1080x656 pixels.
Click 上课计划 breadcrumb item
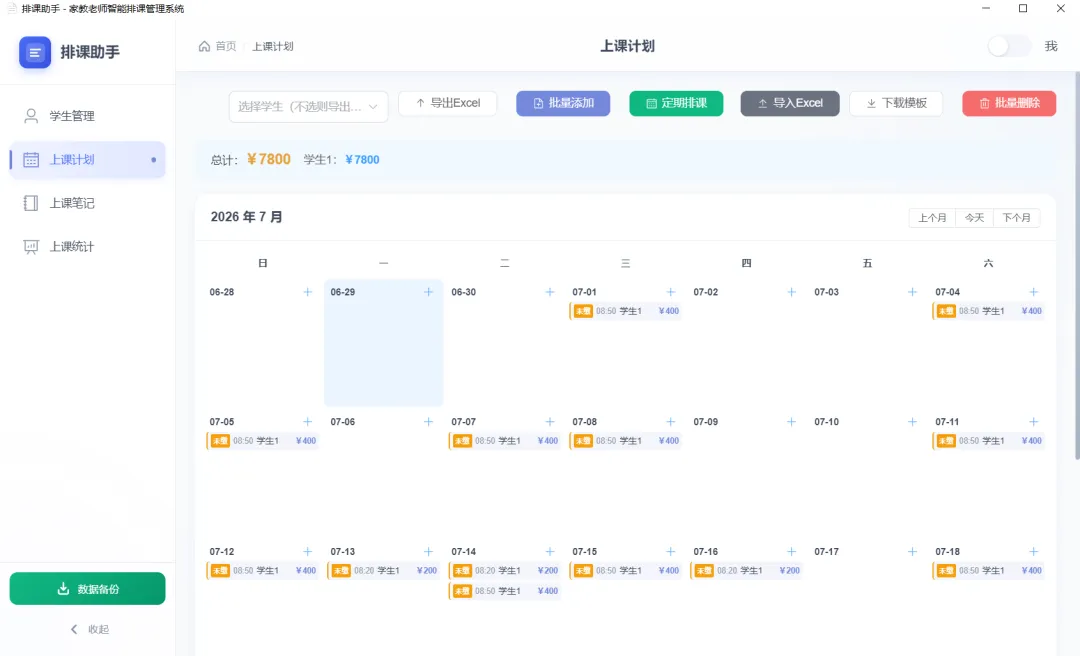273,46
